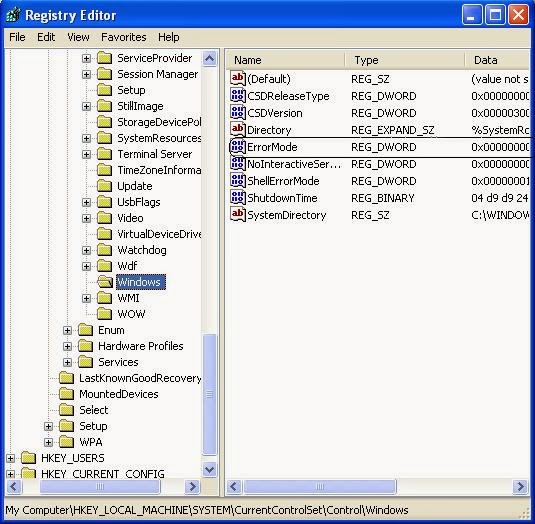Image resolution: width=535 pixels, height=524 pixels.
Task: Select the TimeZoneInformation key label
Action: coord(159,170)
